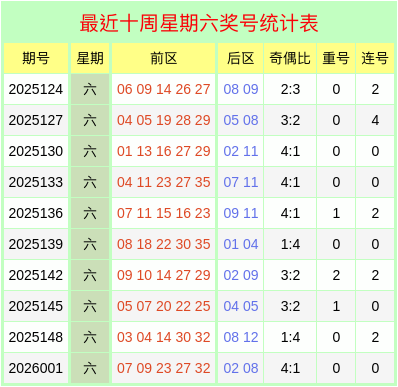
Task: Click back numbers 02 11 of issue 2025130
Action: (x=241, y=151)
